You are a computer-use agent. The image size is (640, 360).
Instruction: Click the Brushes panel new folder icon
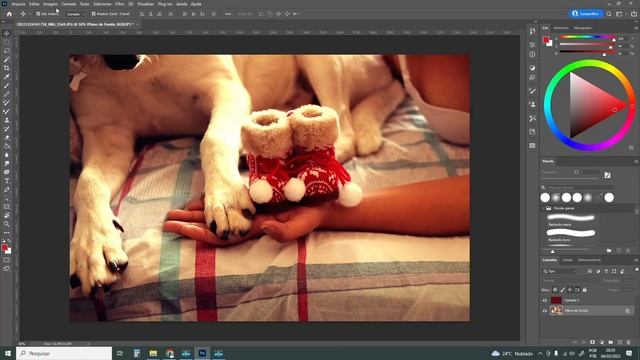tap(609, 250)
